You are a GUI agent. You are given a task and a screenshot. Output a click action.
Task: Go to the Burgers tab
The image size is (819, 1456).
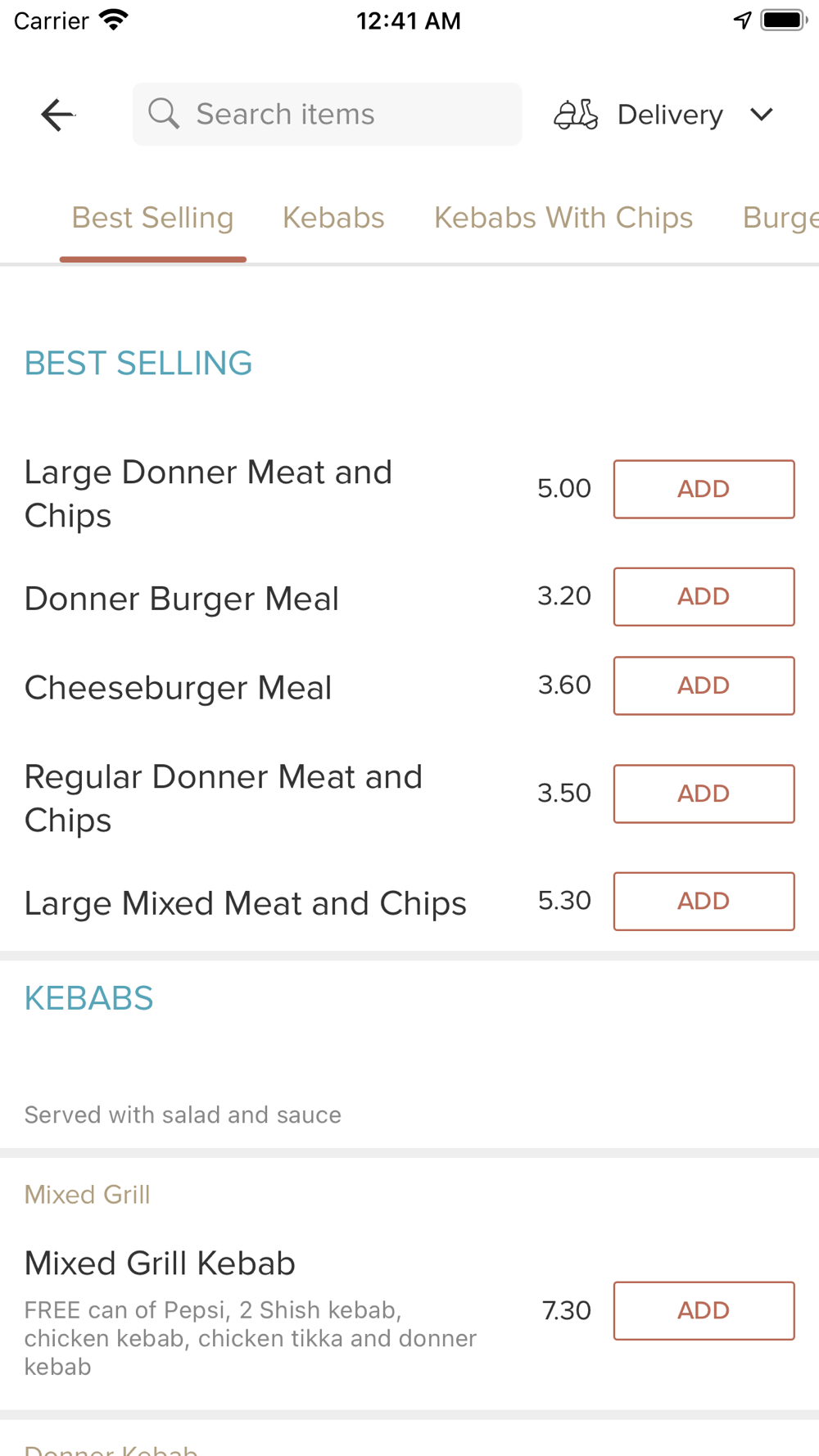[x=780, y=218]
